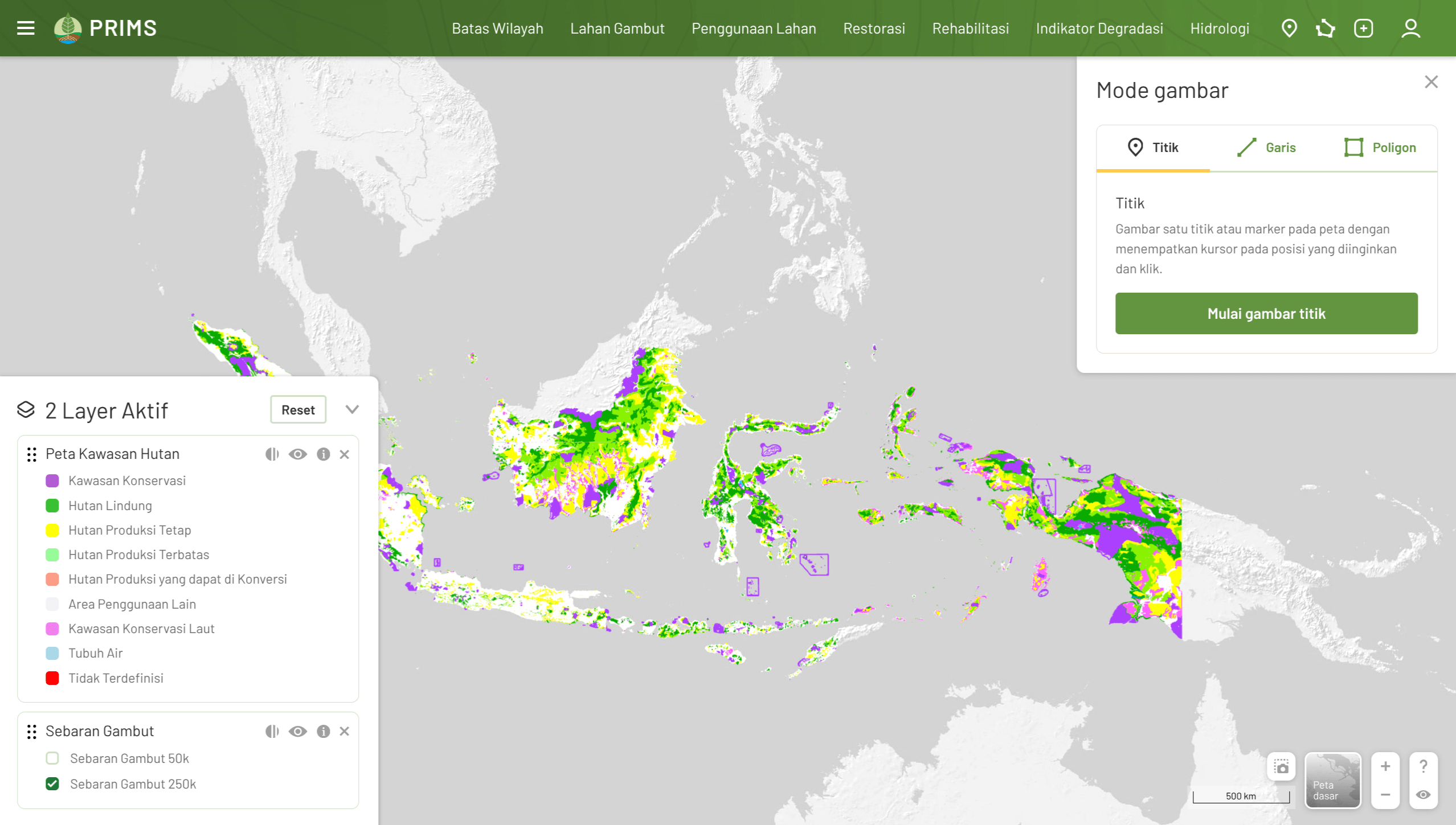The image size is (1456, 825).
Task: Zoom in the map
Action: 1385,766
